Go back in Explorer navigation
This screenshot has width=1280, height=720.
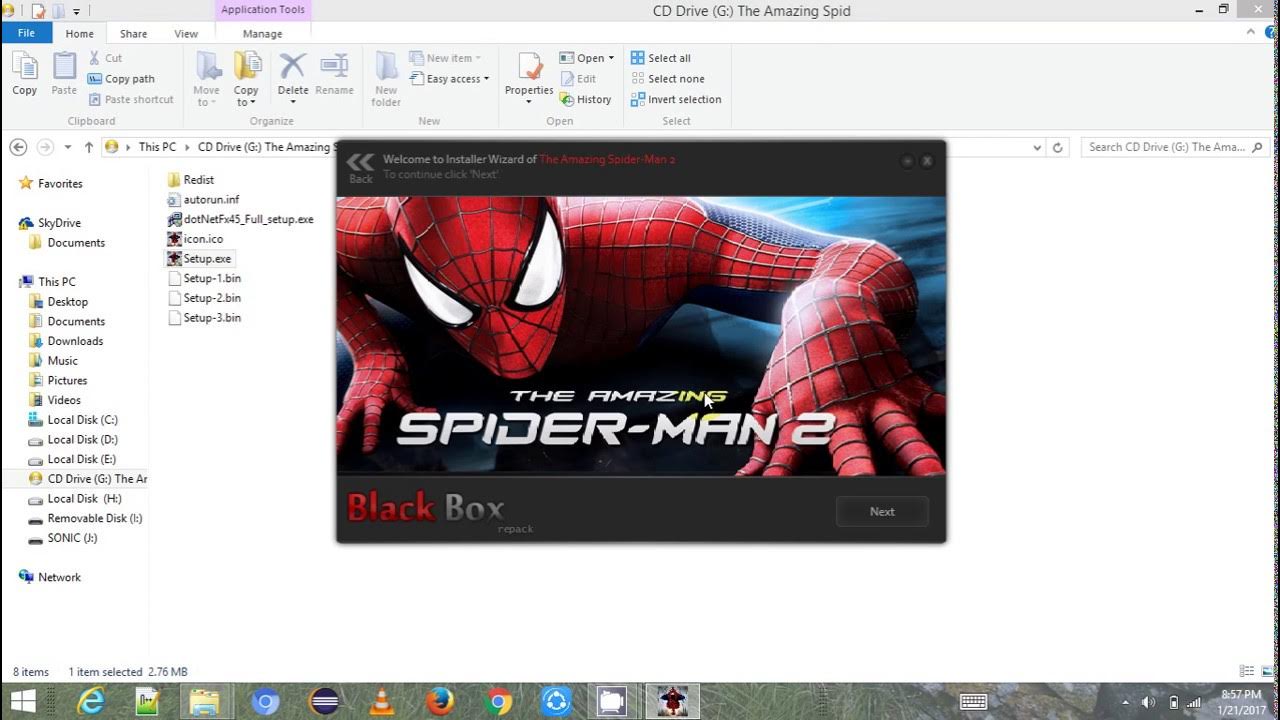18,147
